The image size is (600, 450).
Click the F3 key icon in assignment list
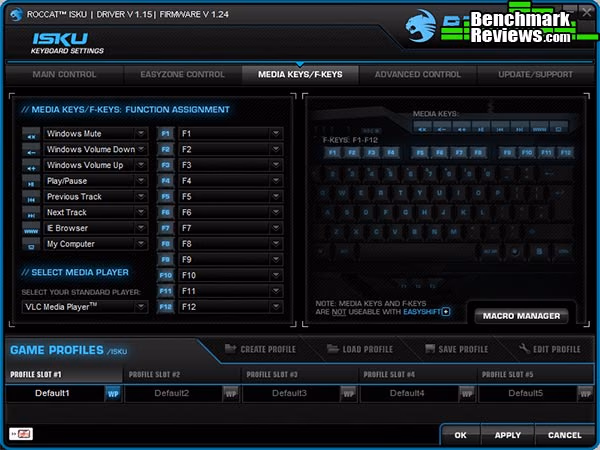coord(165,165)
